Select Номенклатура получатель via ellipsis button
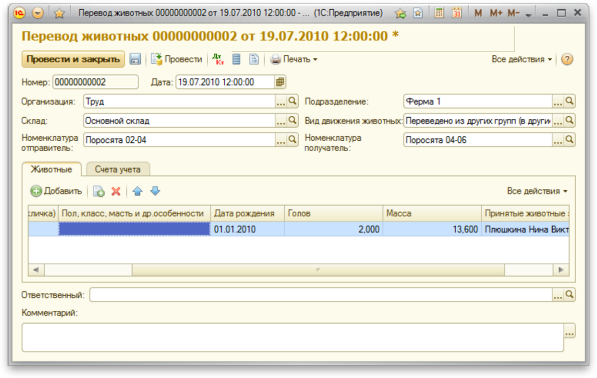This screenshot has width=597, height=378. point(558,140)
